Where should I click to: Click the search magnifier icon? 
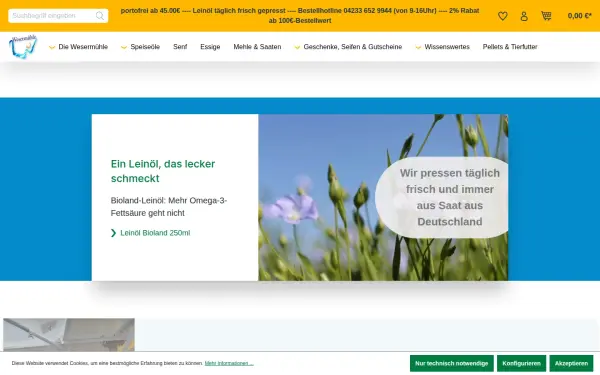(100, 16)
